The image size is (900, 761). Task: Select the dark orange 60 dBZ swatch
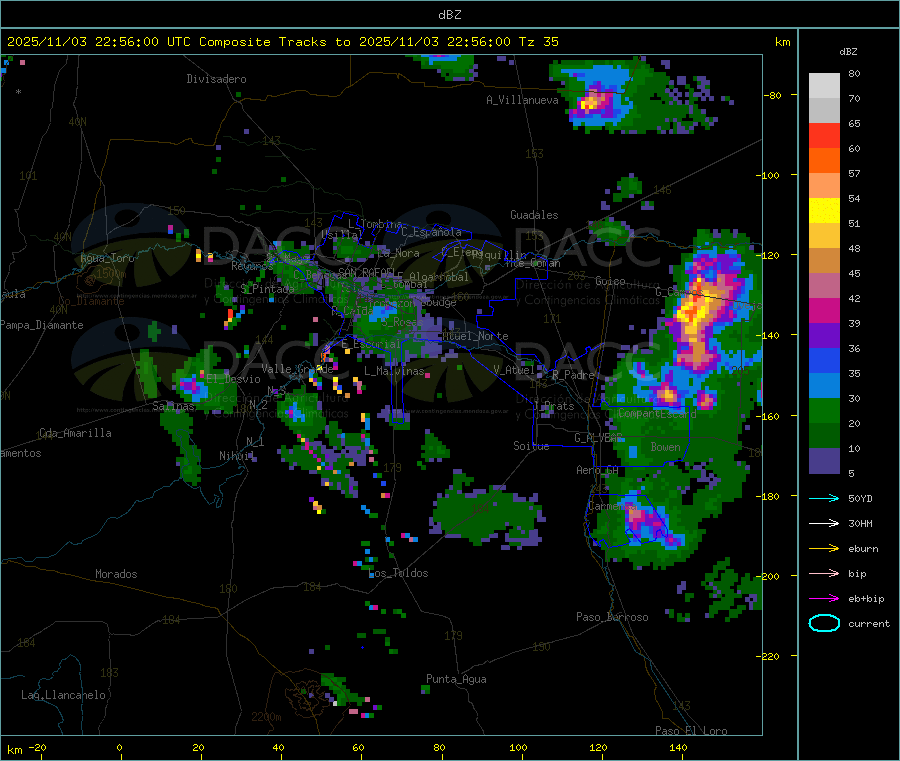point(824,161)
